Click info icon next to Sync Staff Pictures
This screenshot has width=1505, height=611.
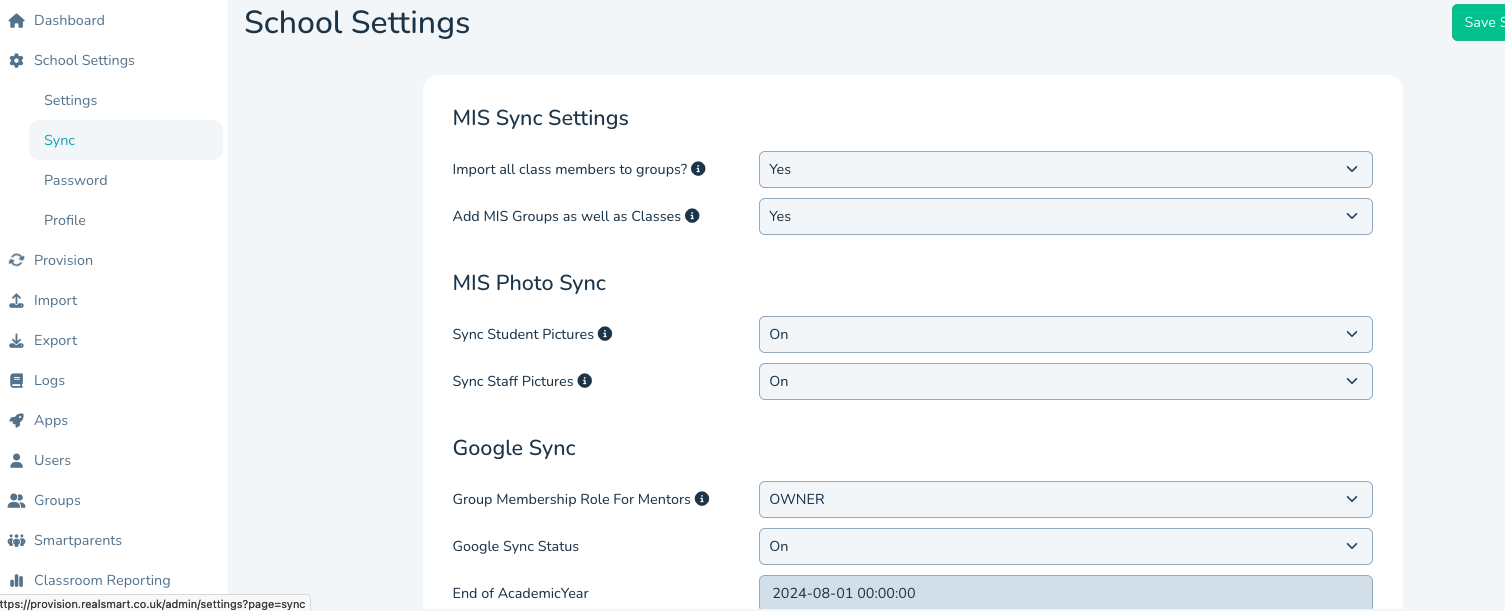point(585,381)
